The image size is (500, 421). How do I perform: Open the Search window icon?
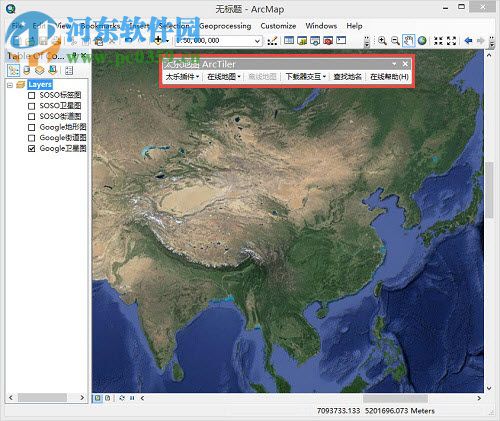(315, 41)
